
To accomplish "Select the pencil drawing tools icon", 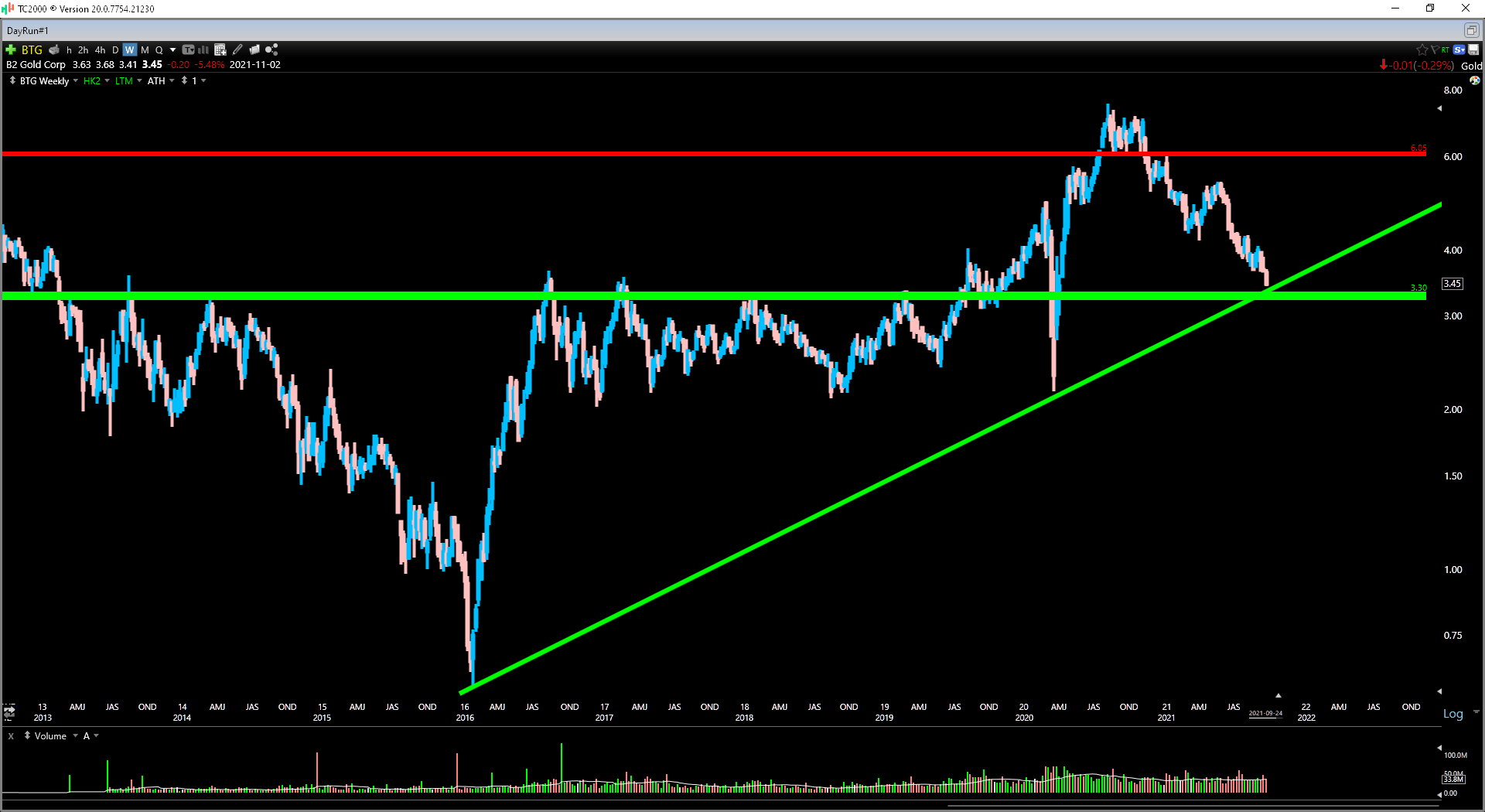I will point(237,49).
